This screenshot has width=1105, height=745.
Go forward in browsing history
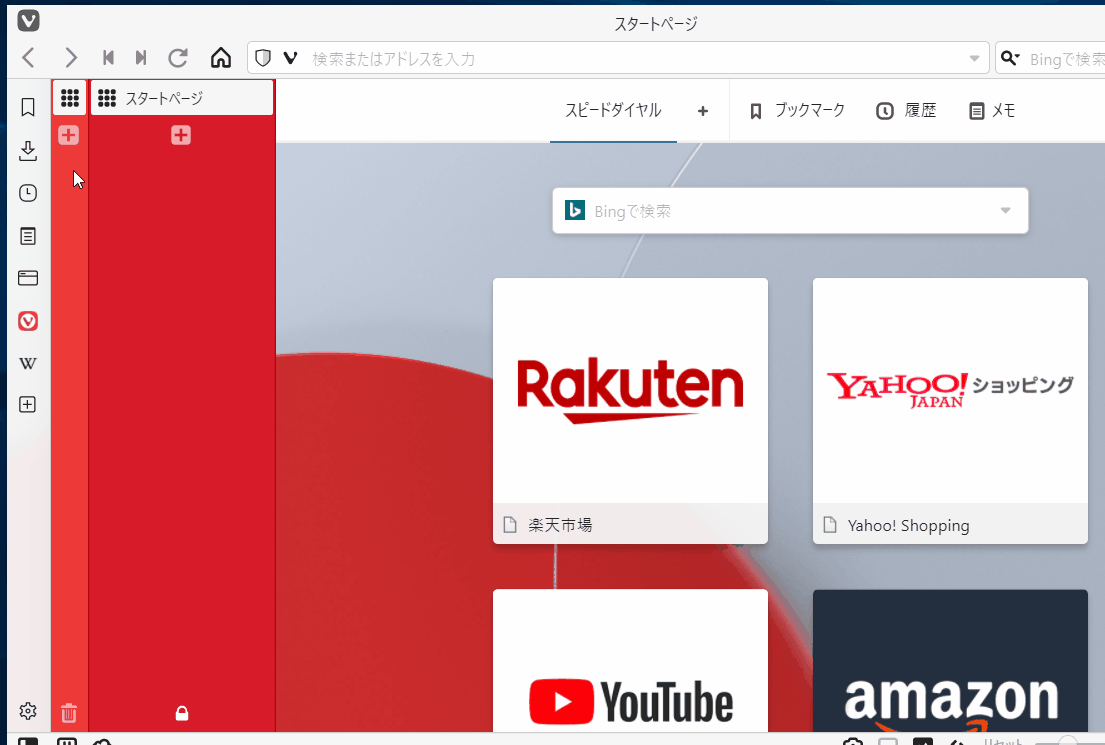70,58
